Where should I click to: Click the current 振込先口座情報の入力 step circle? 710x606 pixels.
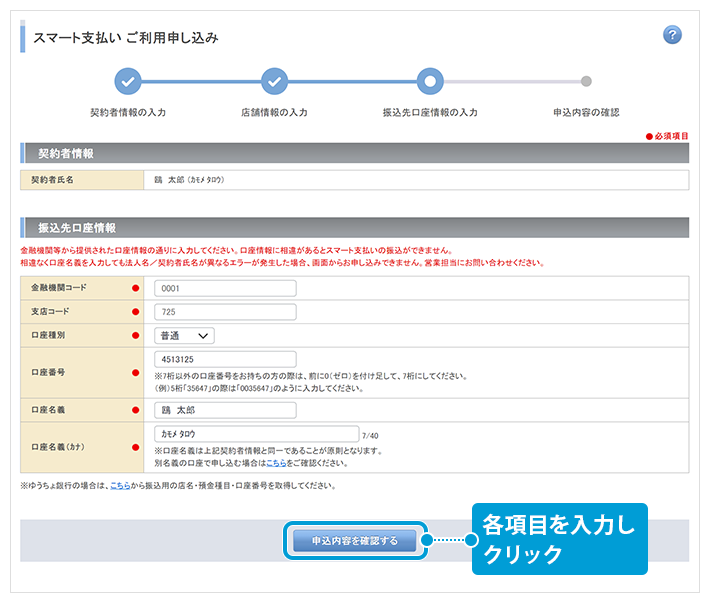pos(430,82)
